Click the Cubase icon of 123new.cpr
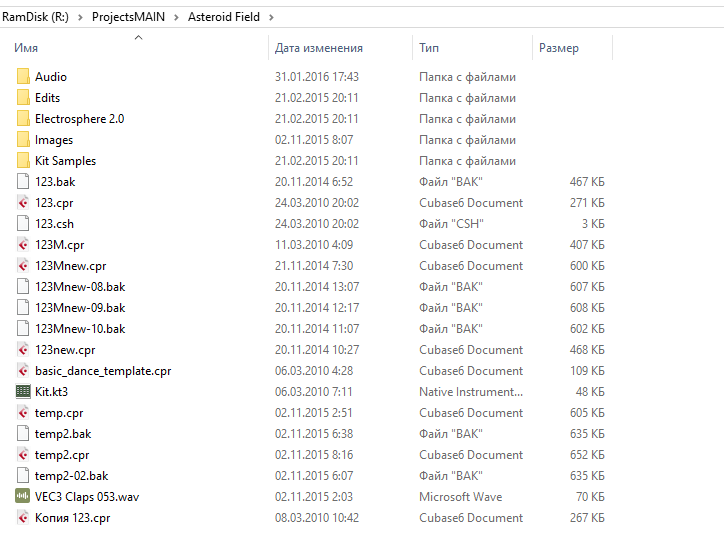The image size is (724, 552). [x=23, y=350]
